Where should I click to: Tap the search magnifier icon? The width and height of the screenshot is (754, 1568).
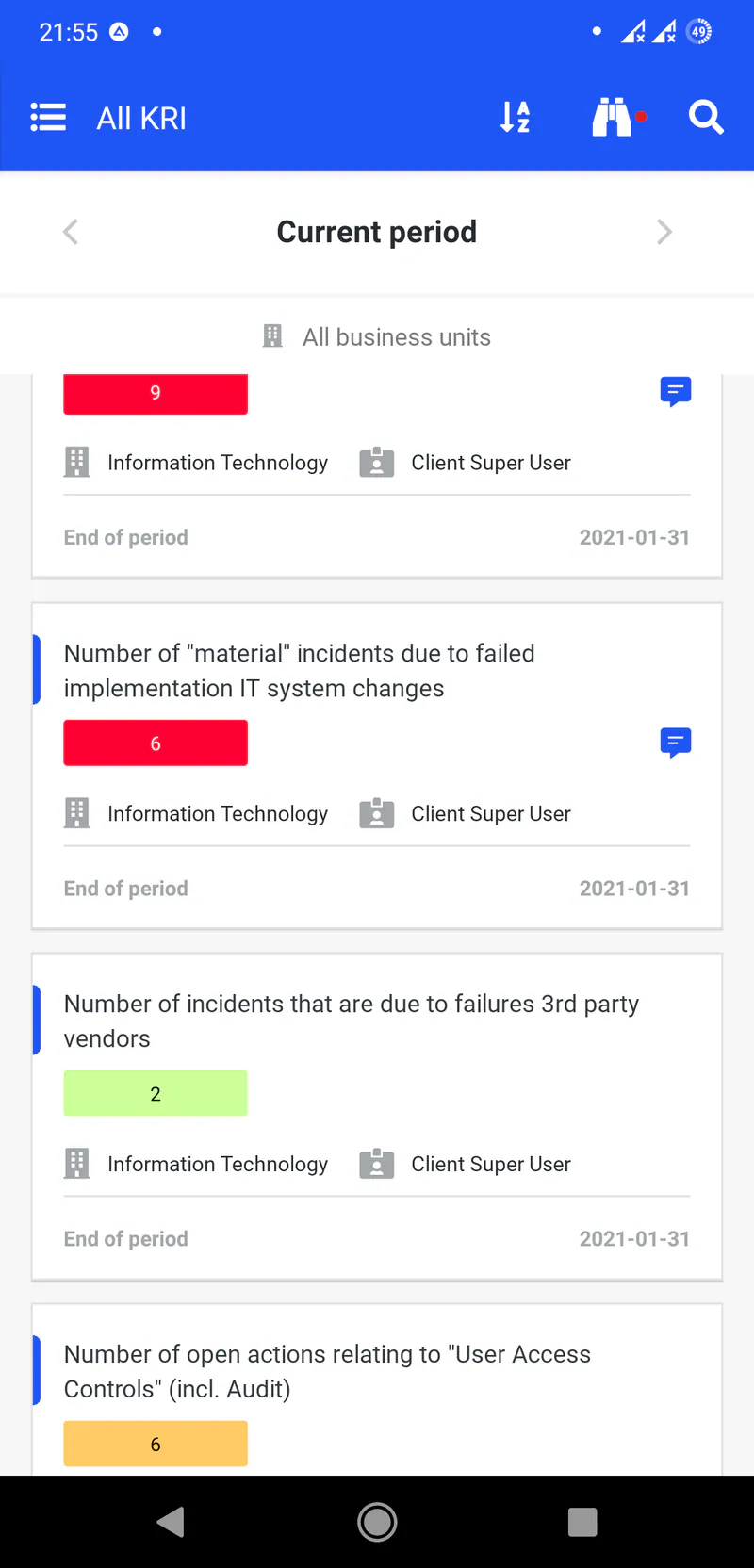(x=706, y=118)
